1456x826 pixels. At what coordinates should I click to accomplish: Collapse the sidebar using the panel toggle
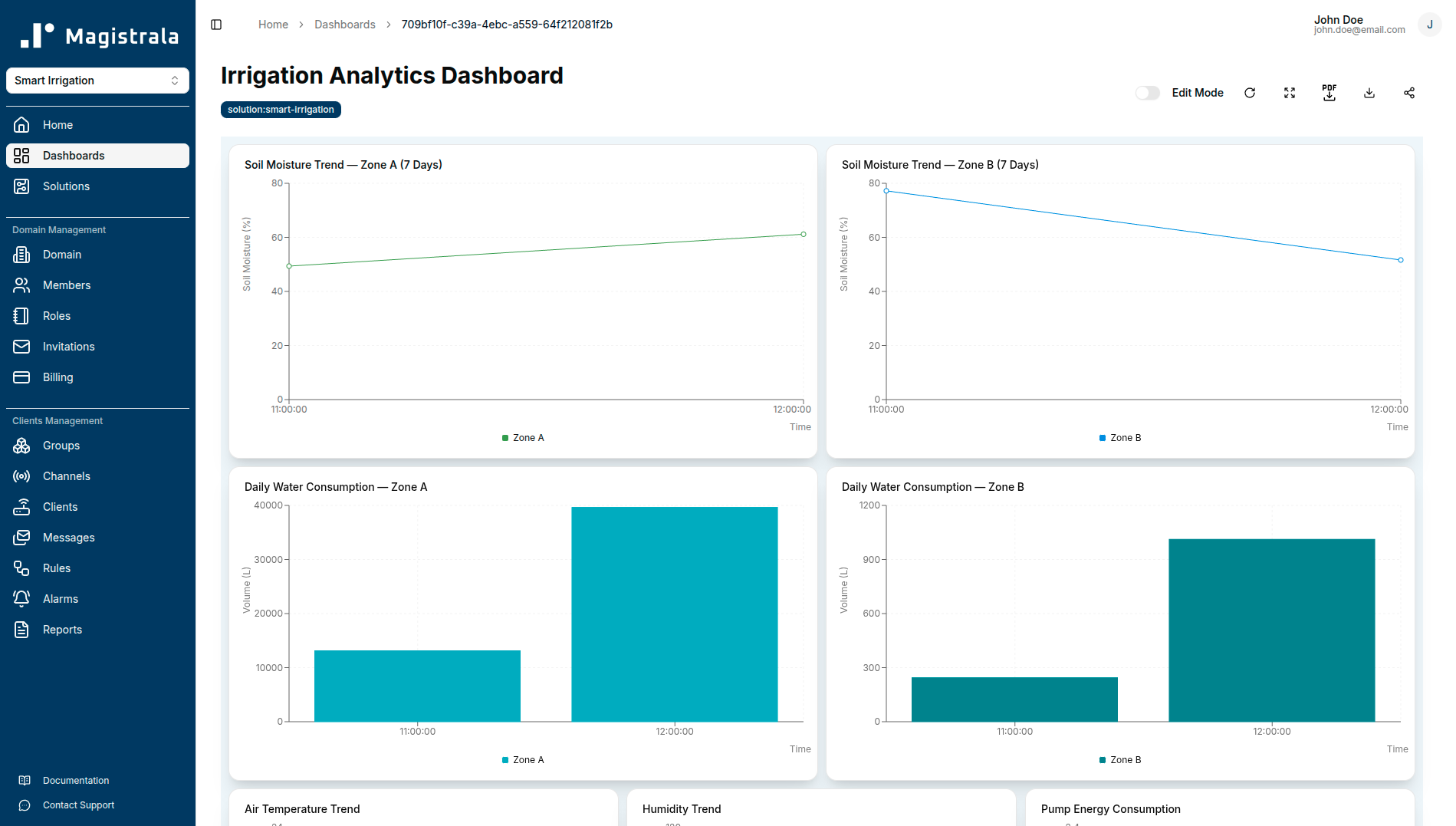215,24
